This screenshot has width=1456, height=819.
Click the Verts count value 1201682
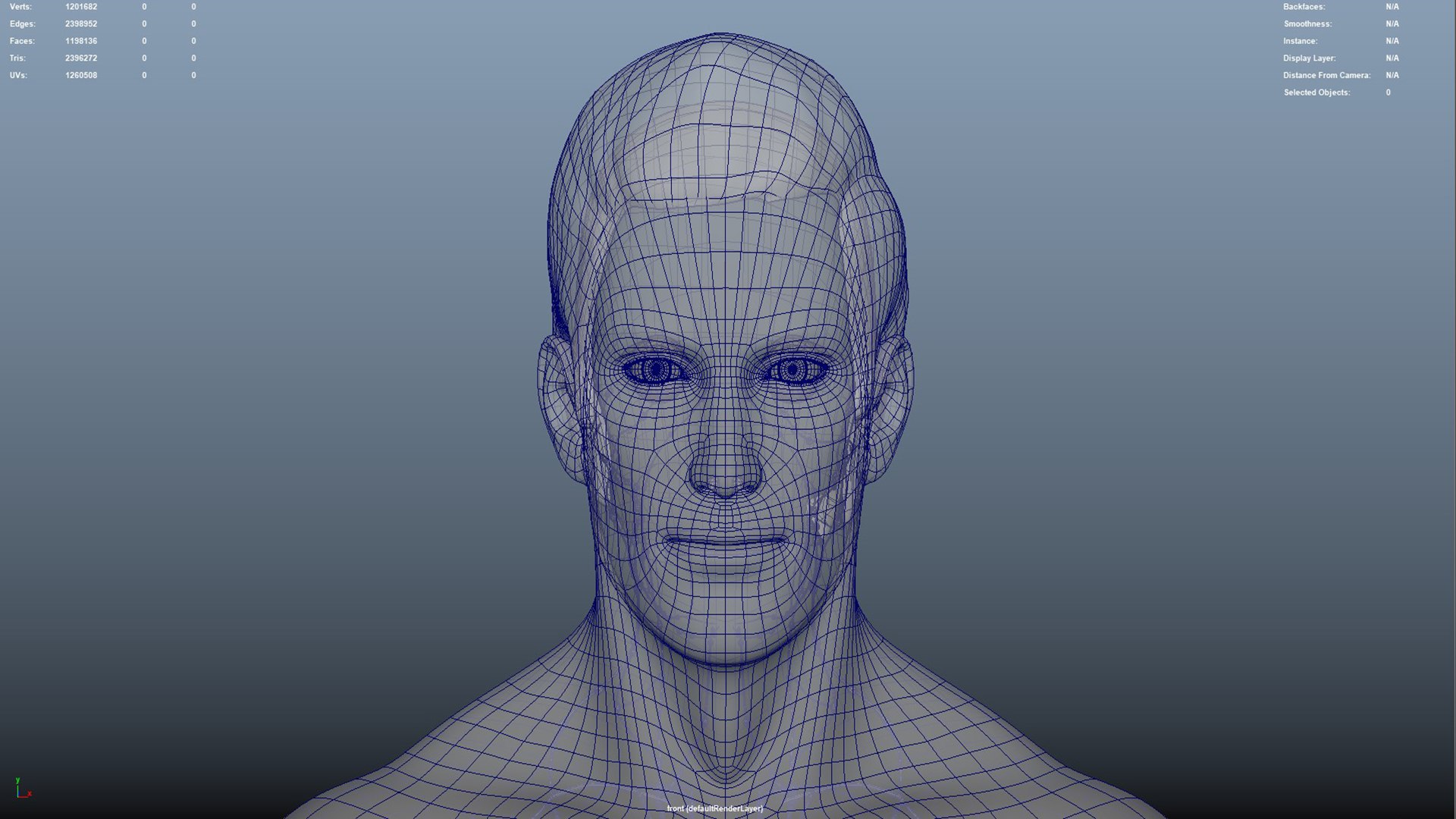tap(81, 7)
